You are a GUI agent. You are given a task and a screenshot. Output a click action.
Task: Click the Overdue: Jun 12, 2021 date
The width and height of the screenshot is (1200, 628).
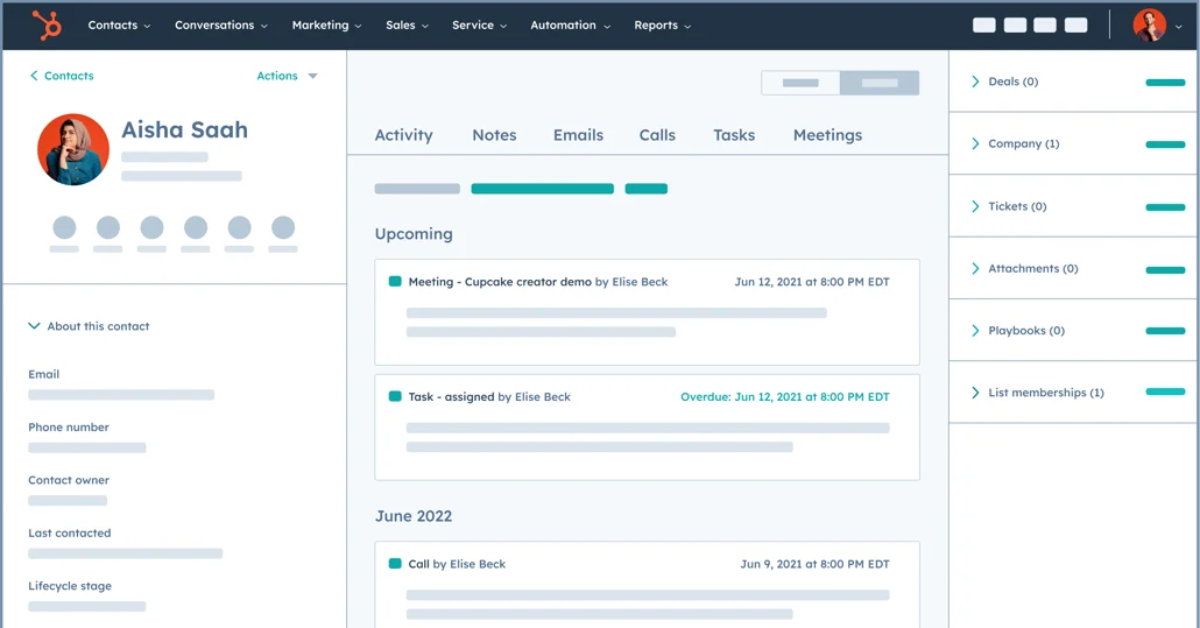tap(785, 397)
